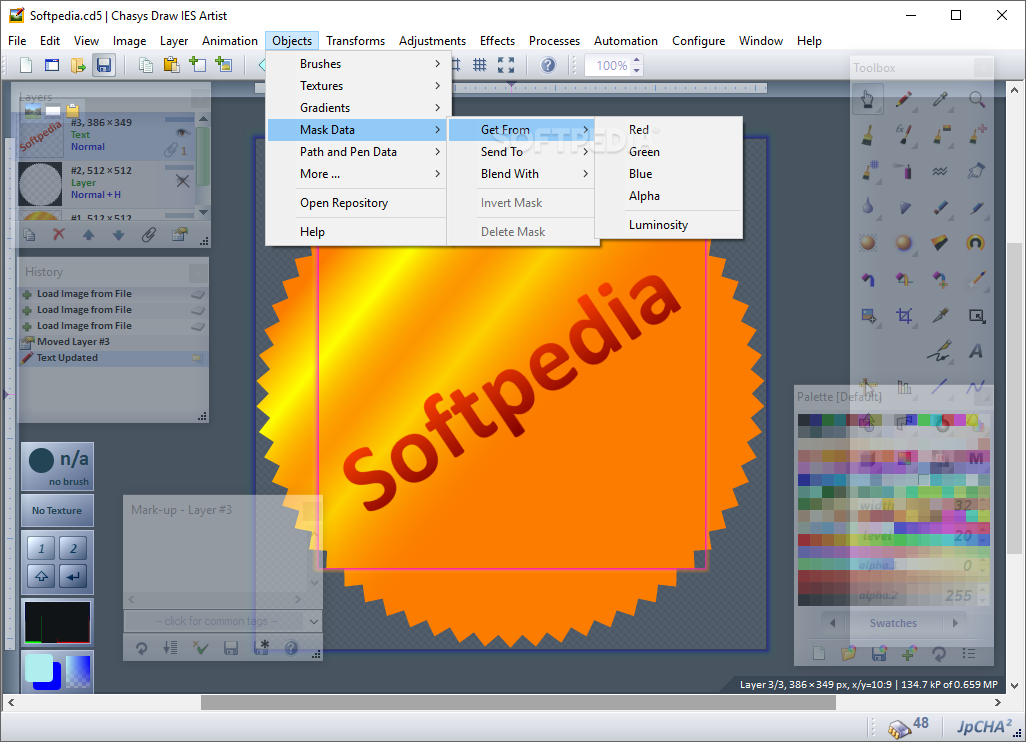
Task: Create a new blank document from toolbar
Action: click(x=26, y=65)
